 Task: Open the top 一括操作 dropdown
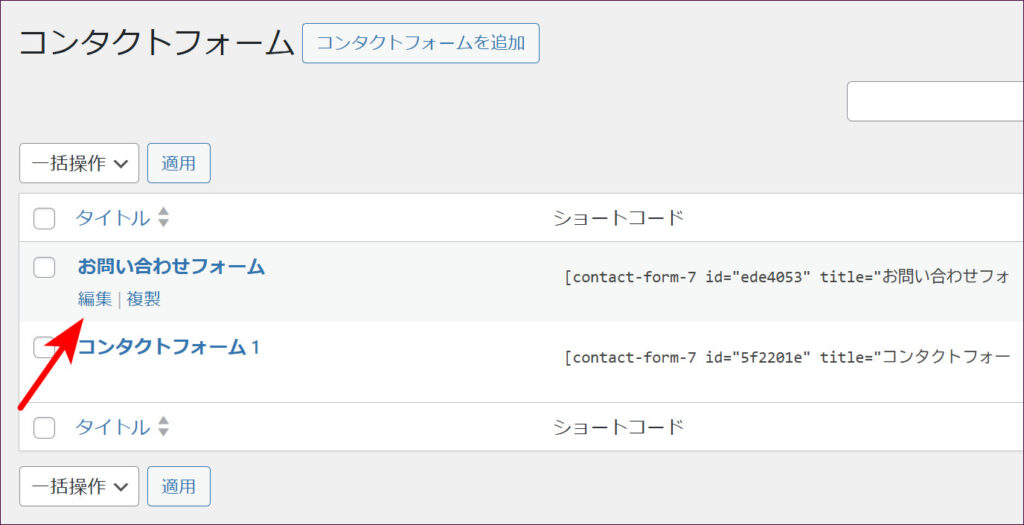pos(79,163)
